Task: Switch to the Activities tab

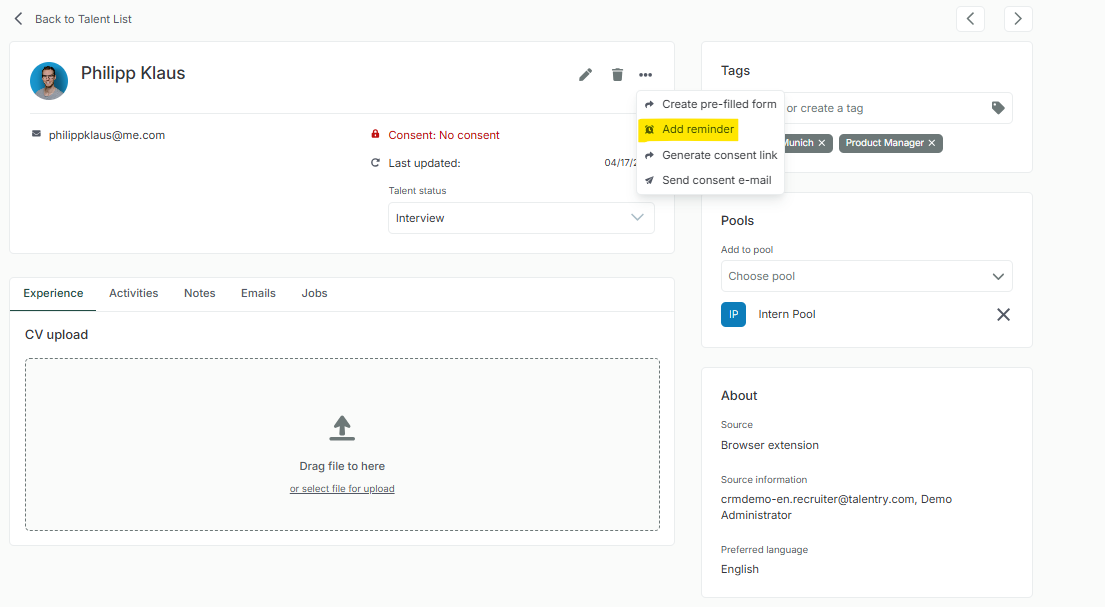Action: (134, 293)
